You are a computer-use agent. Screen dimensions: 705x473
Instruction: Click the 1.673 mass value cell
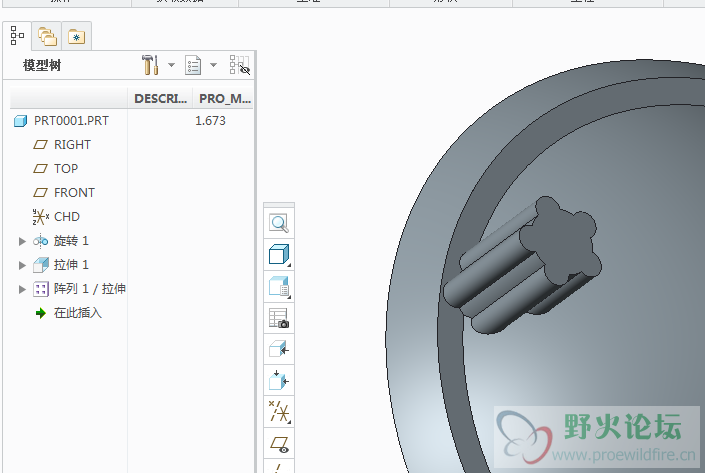210,121
